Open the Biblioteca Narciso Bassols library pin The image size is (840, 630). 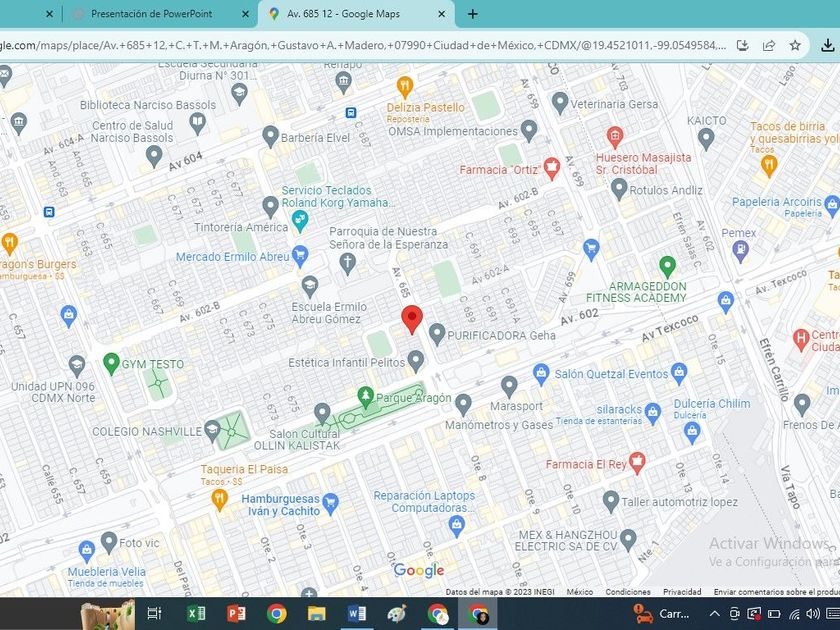pos(198,123)
